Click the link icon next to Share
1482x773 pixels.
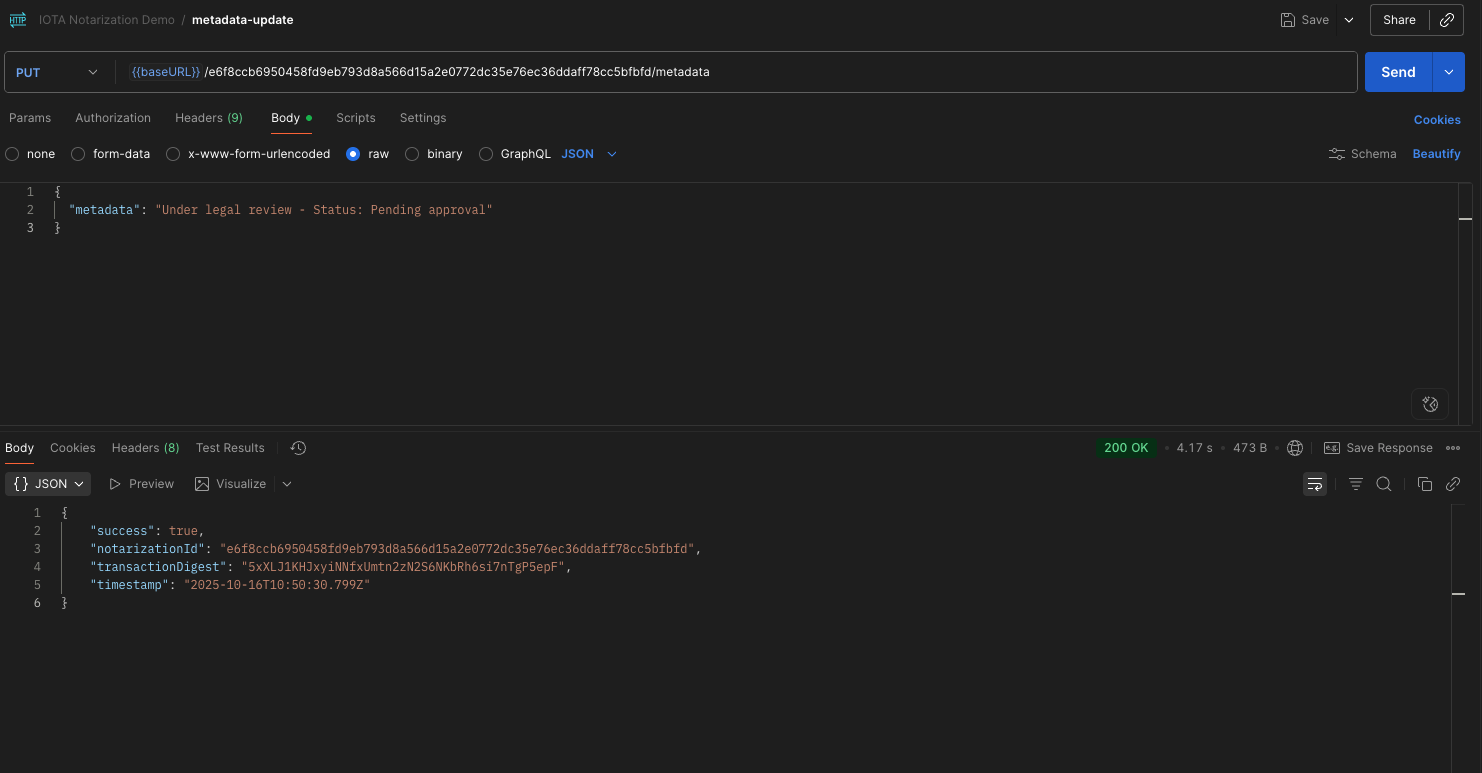1447,20
